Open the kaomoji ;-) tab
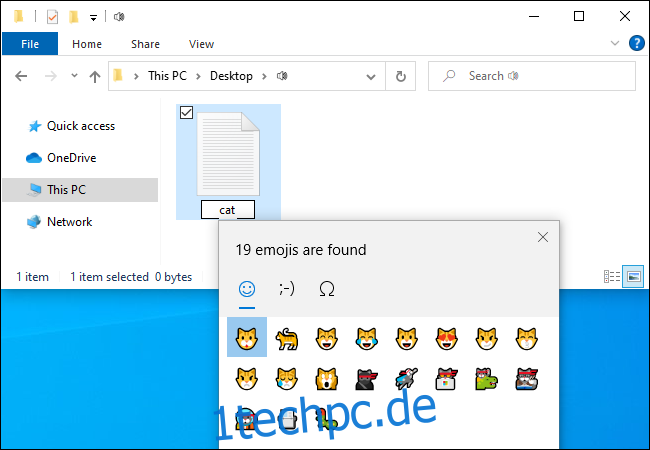650x450 pixels. point(286,289)
